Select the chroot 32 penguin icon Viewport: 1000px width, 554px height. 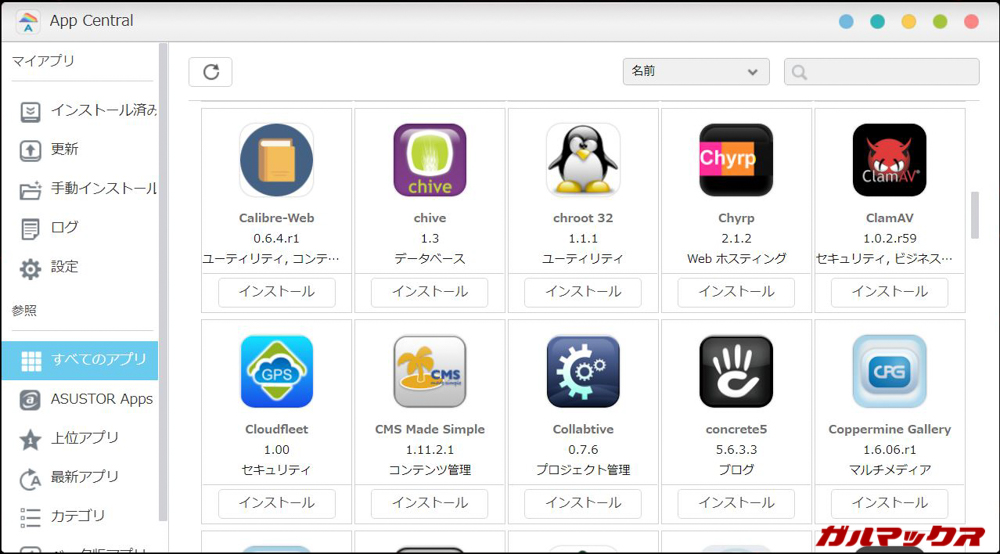(x=583, y=160)
